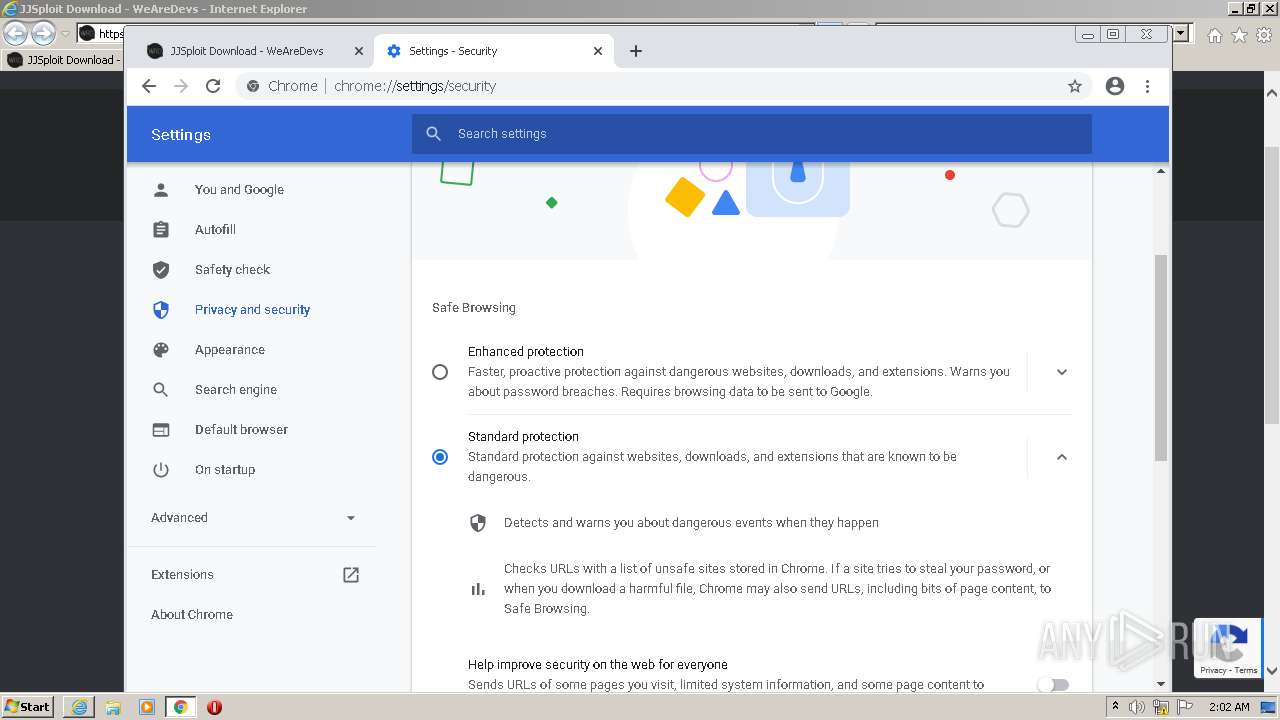
Task: Open the media player taskbar icon
Action: coord(147,707)
